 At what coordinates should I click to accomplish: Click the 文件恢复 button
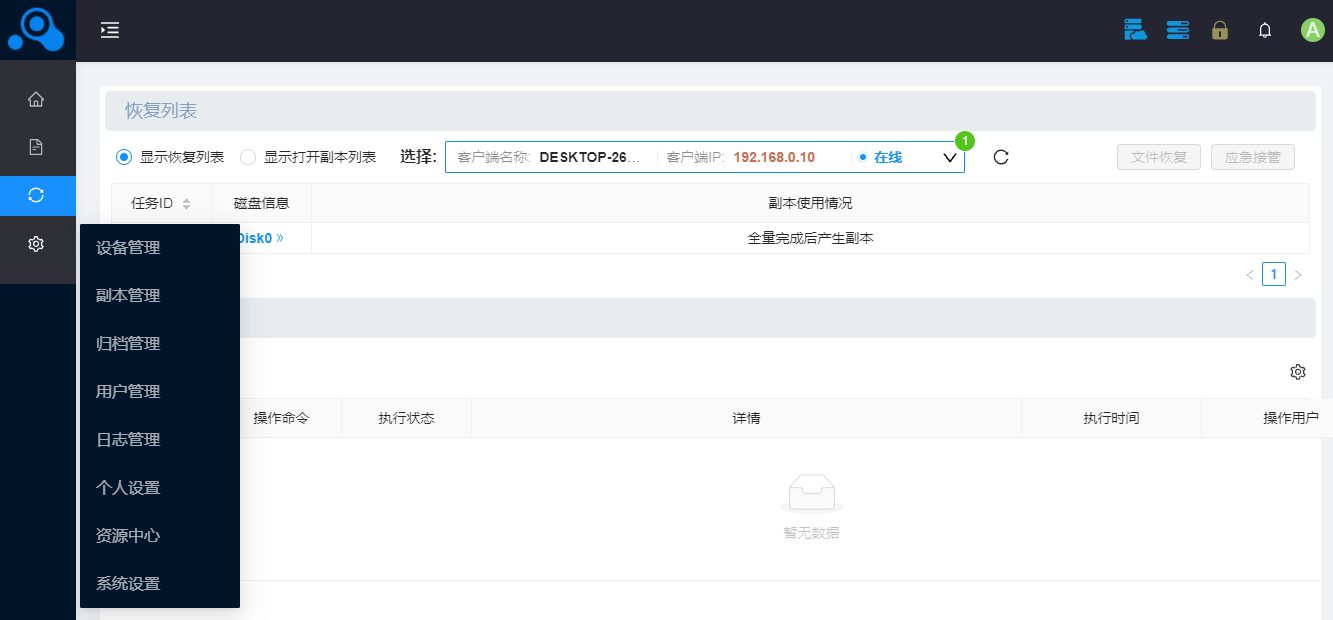[1158, 157]
